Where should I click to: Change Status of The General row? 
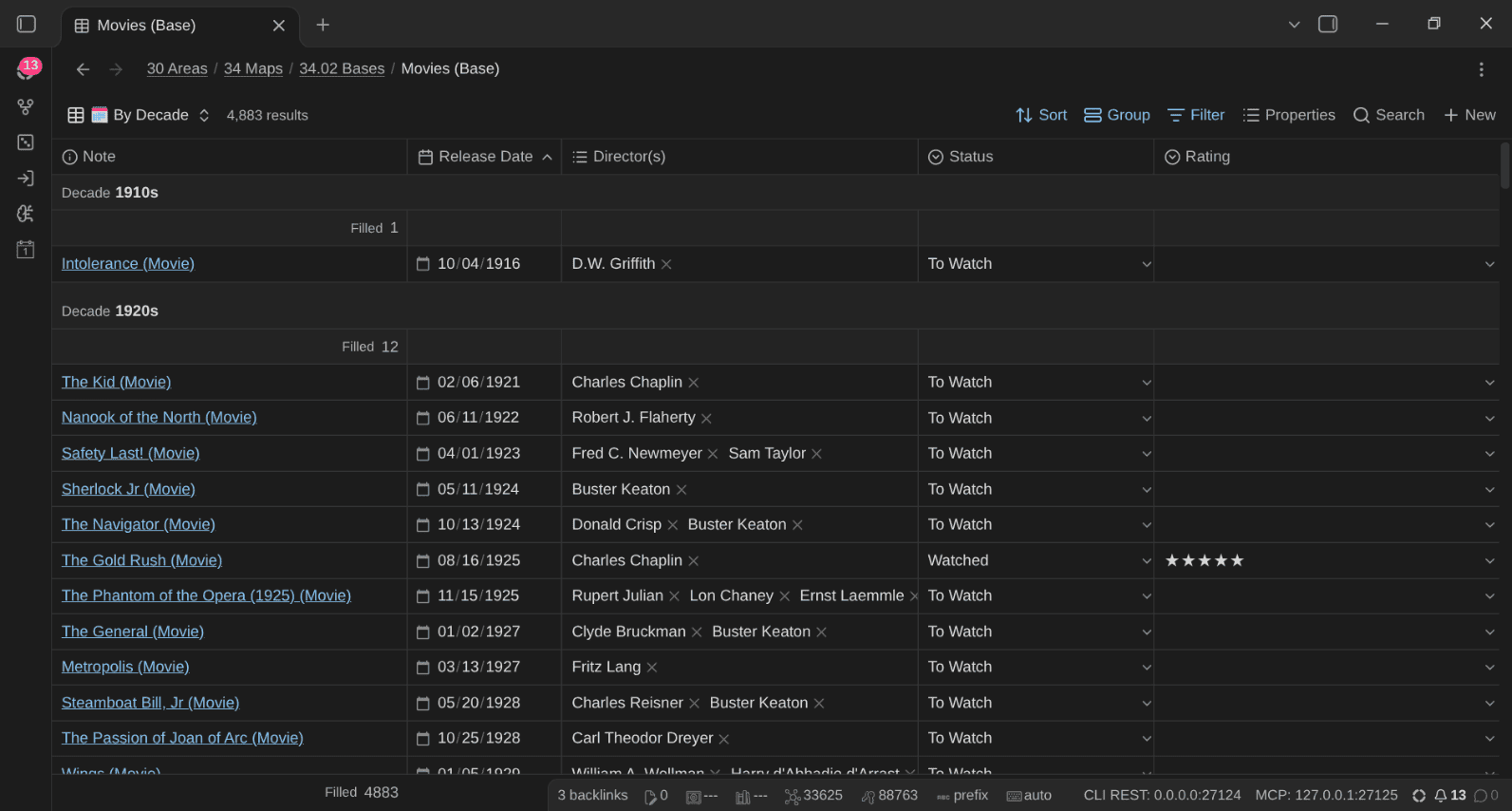tap(1036, 632)
